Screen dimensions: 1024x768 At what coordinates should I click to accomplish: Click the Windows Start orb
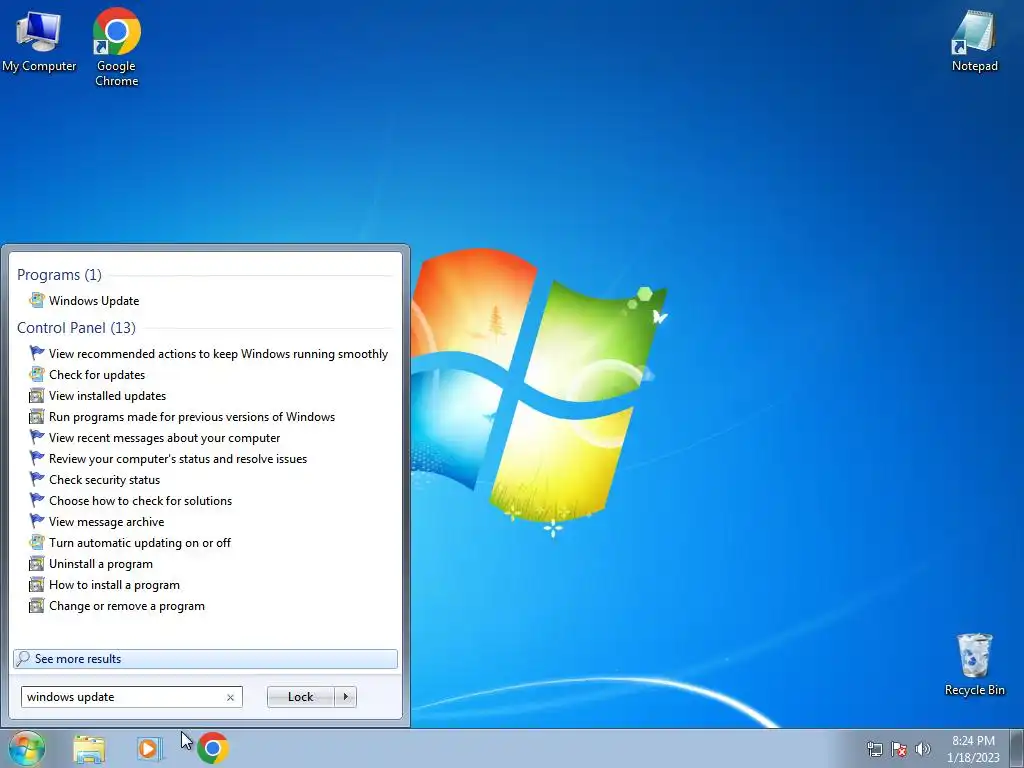[27, 748]
